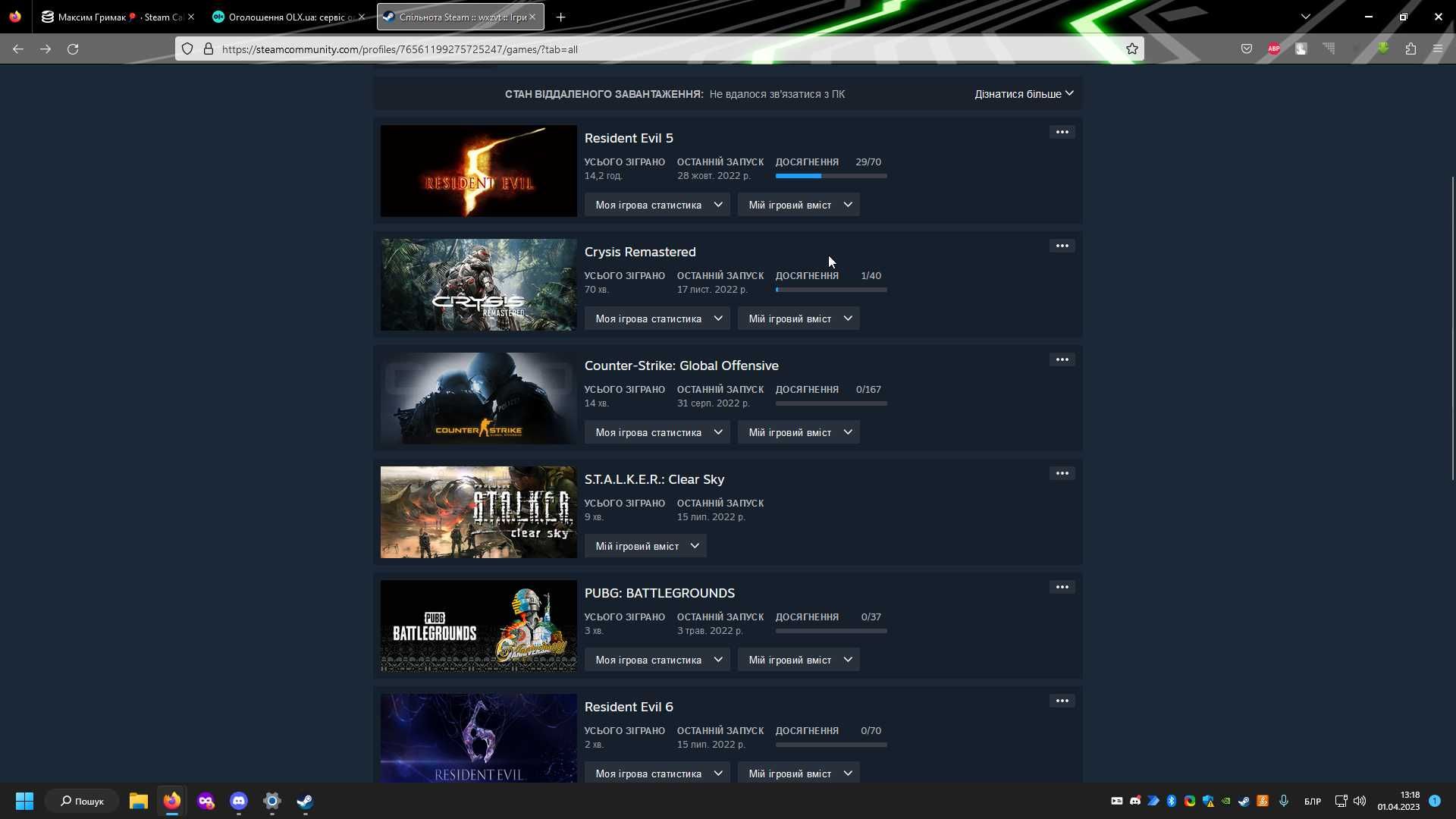Viewport: 1456px width, 819px height.
Task: Open the Adblock Plus extension
Action: point(1274,49)
